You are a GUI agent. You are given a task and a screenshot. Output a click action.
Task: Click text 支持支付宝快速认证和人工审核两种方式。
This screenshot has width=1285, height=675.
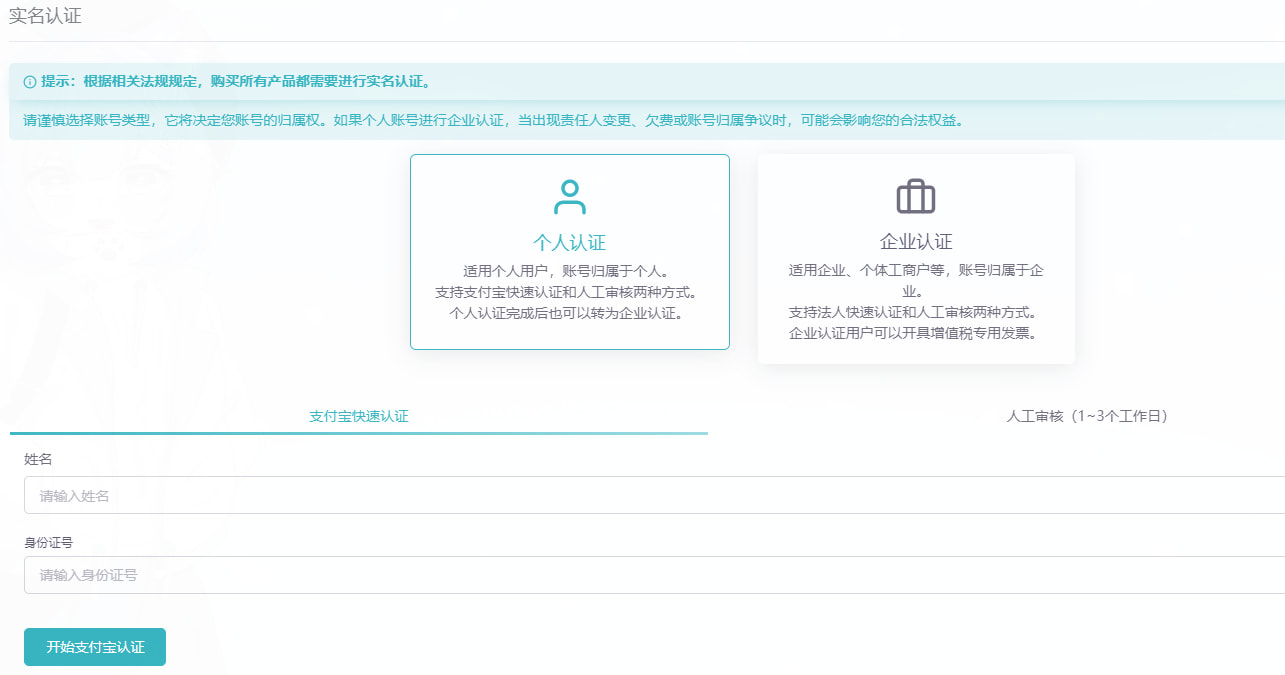coord(569,292)
